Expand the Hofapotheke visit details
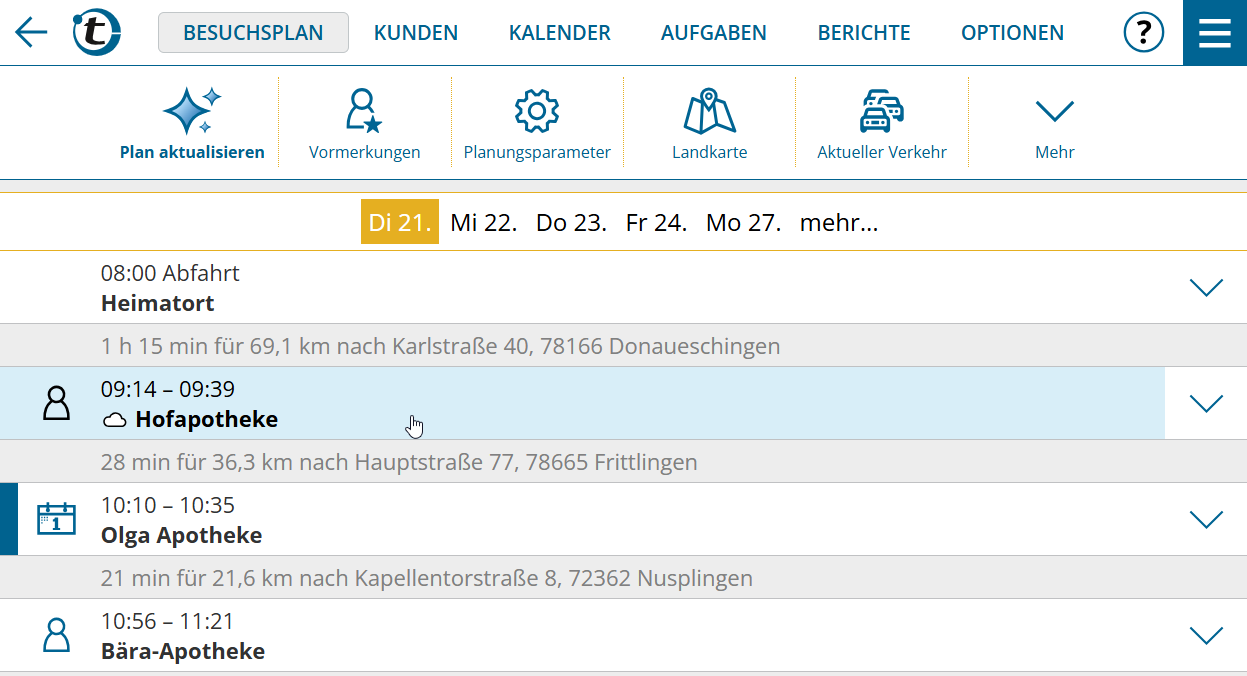The height and width of the screenshot is (676, 1247). coord(1206,403)
